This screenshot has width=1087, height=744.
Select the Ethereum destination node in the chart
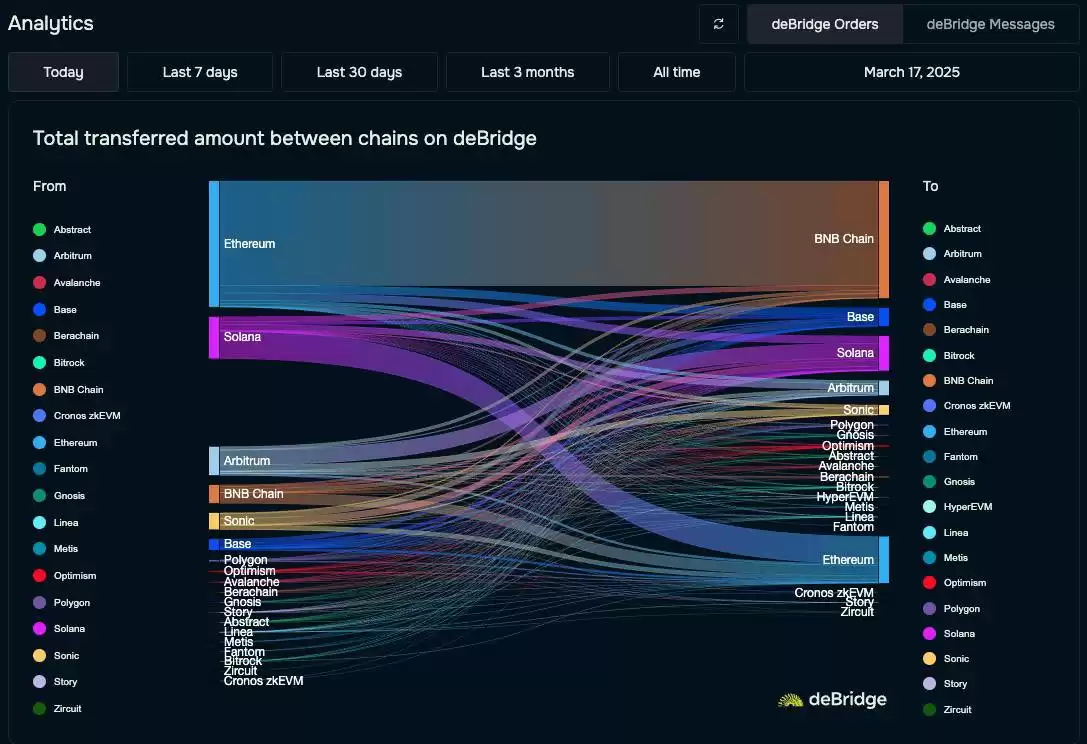click(x=884, y=560)
